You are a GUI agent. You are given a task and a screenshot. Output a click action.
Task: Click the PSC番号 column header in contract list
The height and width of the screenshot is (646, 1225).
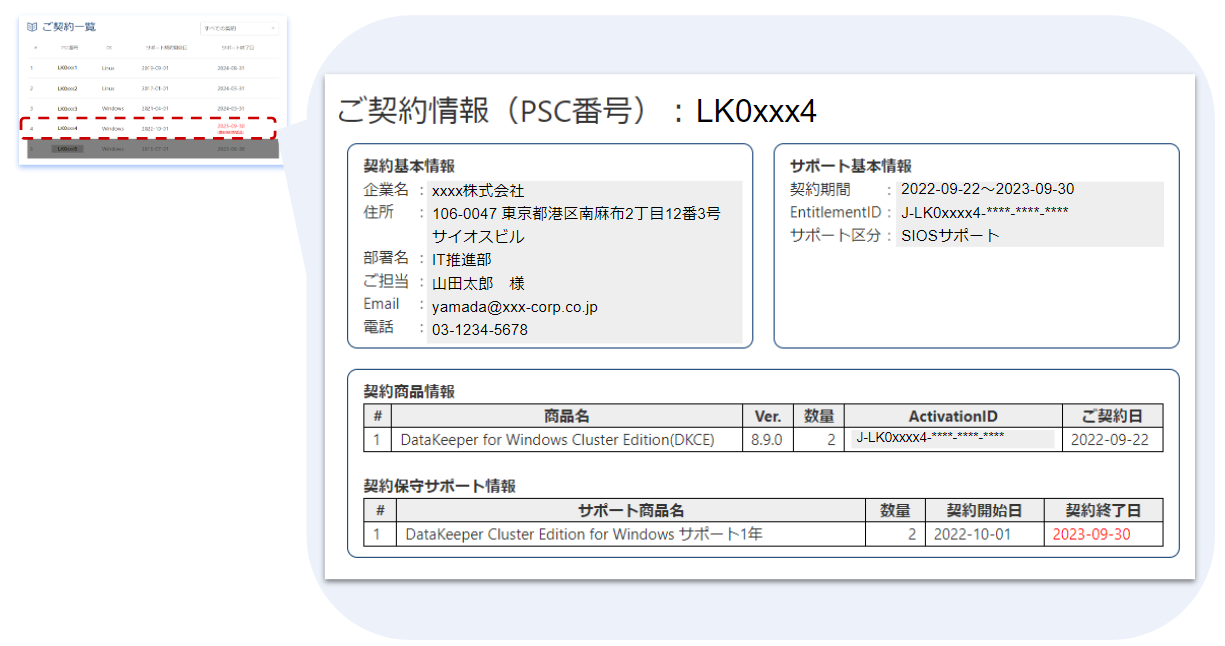pos(69,47)
